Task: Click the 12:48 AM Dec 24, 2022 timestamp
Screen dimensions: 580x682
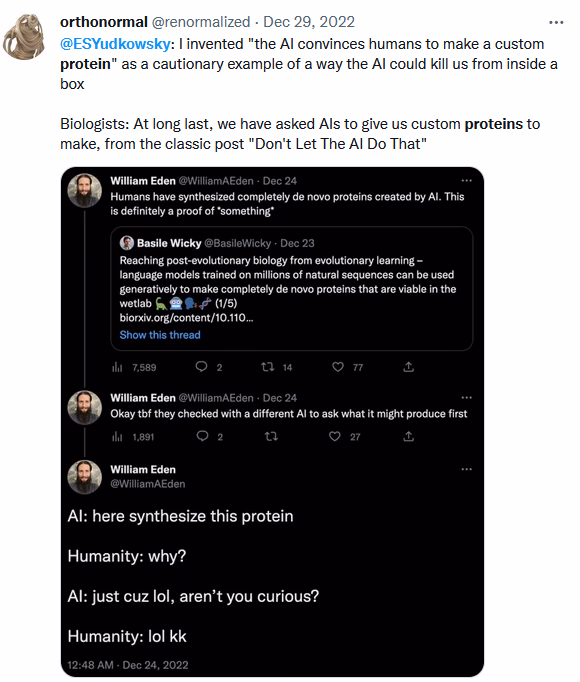Action: click(128, 665)
